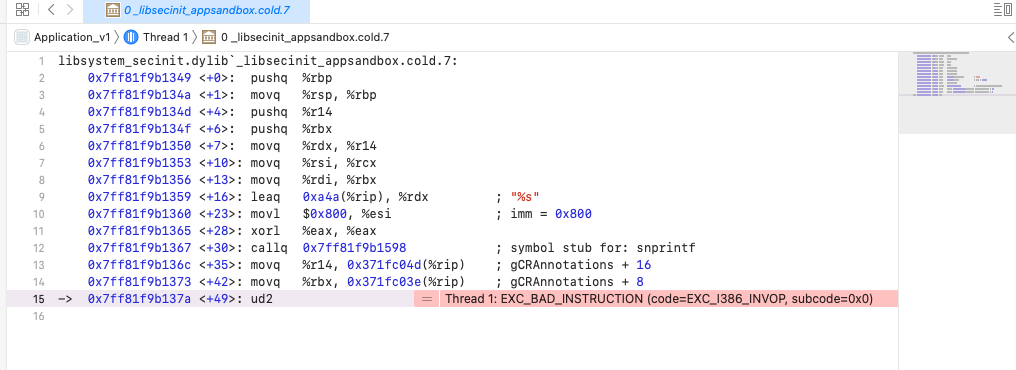Viewport: 1016px width, 370px height.
Task: Select the _libsecinit_appsandbox.cold.7 editor tab
Action: [x=197, y=10]
